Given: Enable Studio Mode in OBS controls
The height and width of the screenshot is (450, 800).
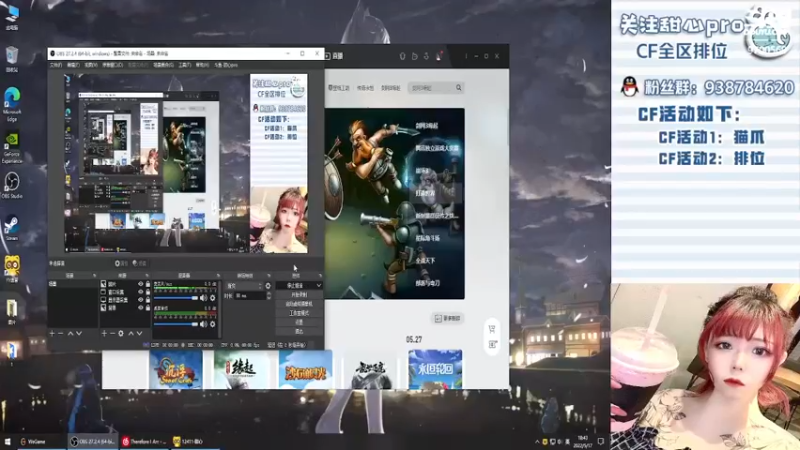Looking at the screenshot, I should pos(299,313).
